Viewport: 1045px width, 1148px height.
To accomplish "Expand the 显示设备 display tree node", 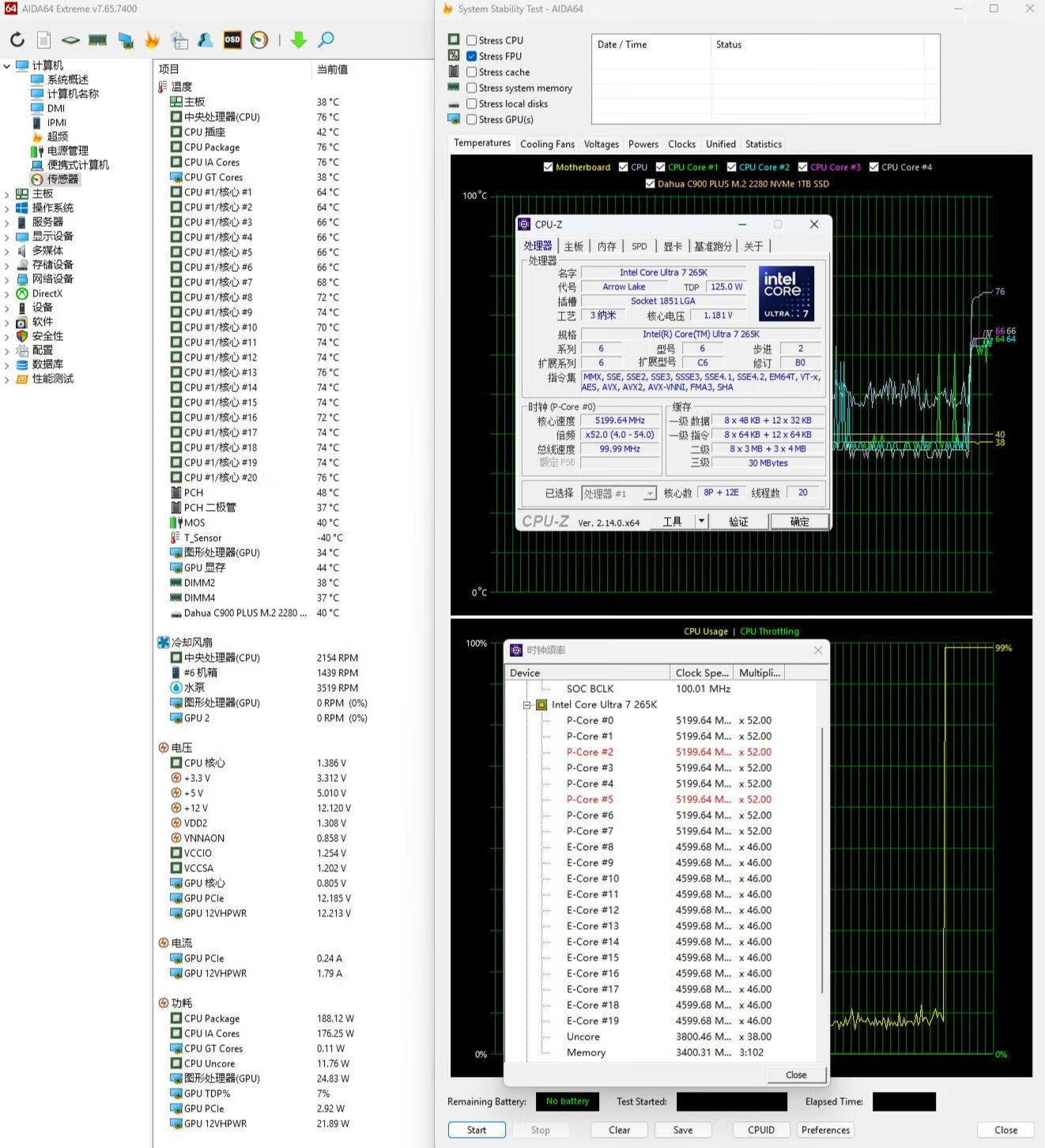I will 6,236.
